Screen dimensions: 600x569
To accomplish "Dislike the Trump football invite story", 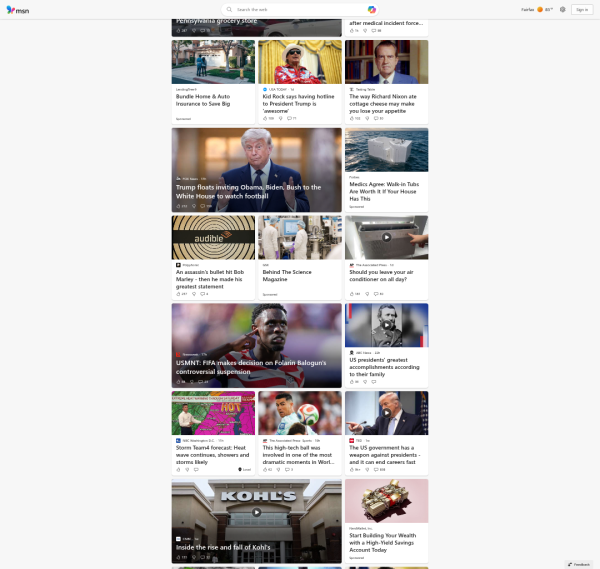I will coord(194,206).
